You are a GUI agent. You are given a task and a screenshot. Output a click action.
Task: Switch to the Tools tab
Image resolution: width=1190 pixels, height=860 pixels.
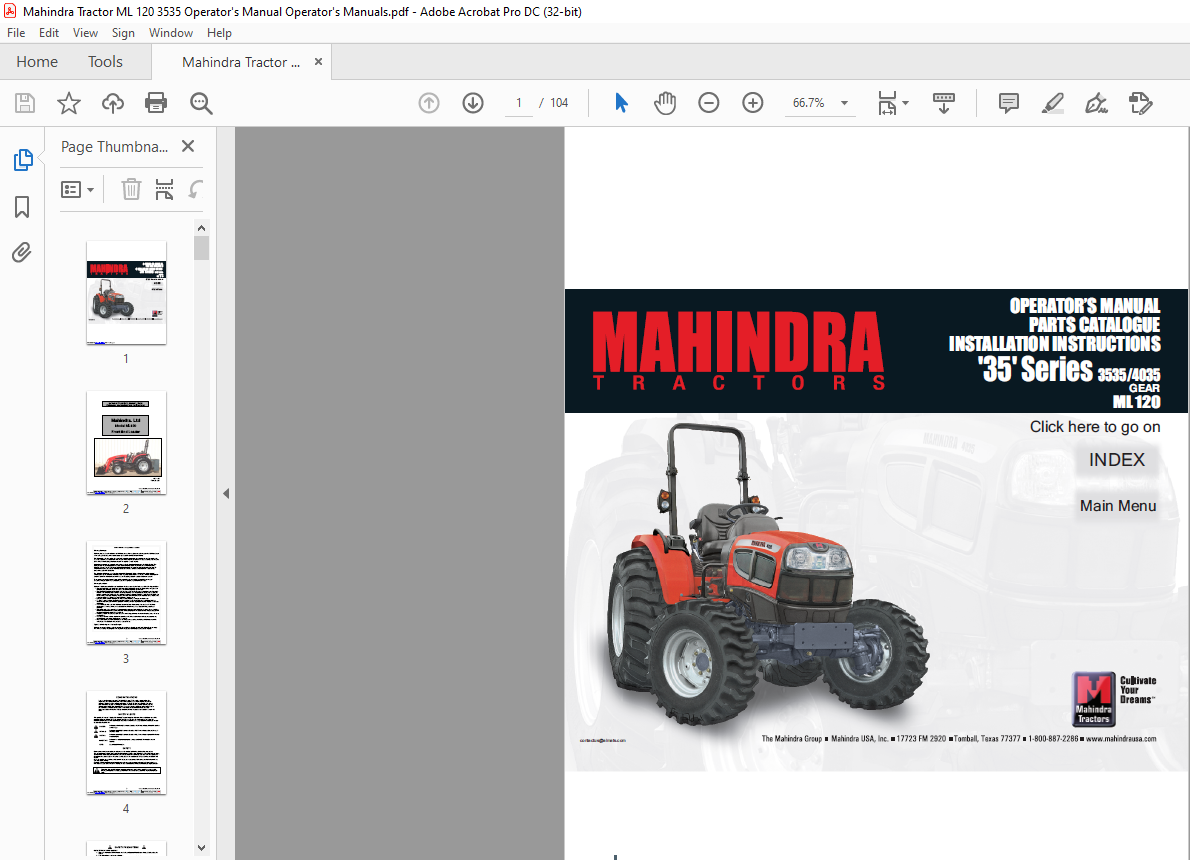point(105,61)
